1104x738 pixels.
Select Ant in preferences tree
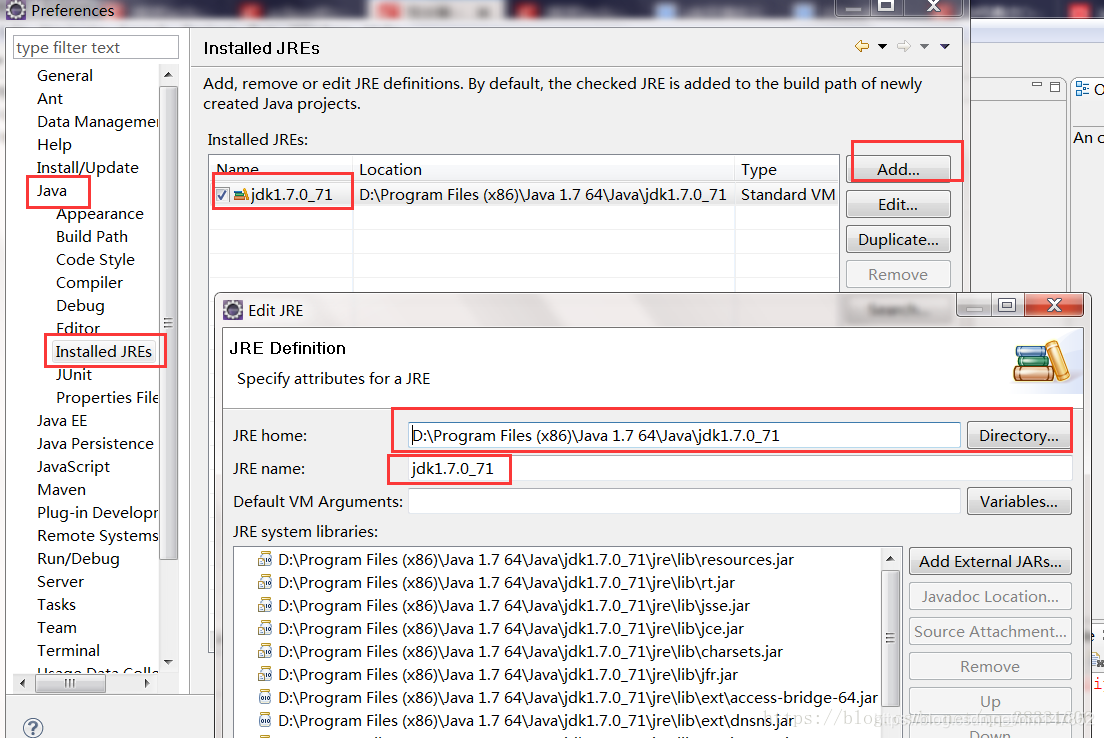pos(50,99)
